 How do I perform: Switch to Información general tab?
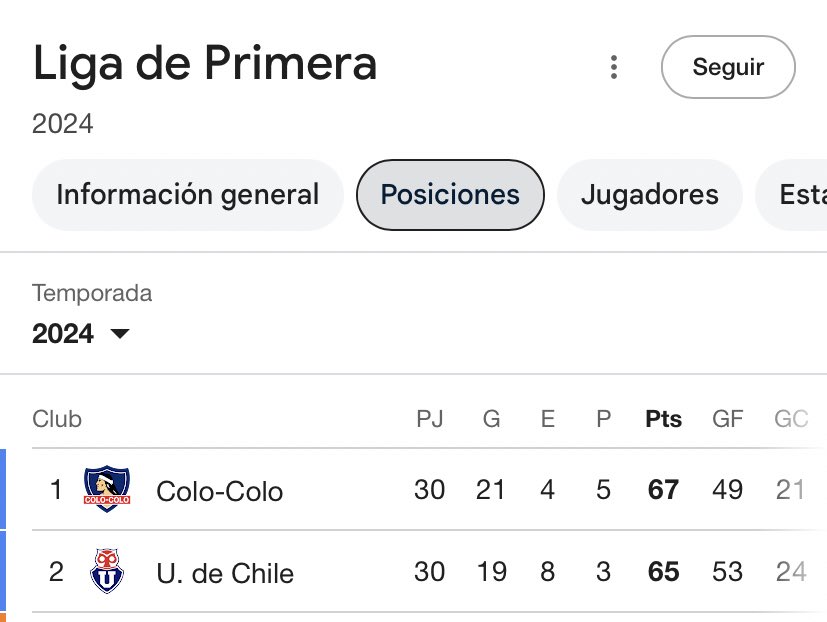click(188, 195)
